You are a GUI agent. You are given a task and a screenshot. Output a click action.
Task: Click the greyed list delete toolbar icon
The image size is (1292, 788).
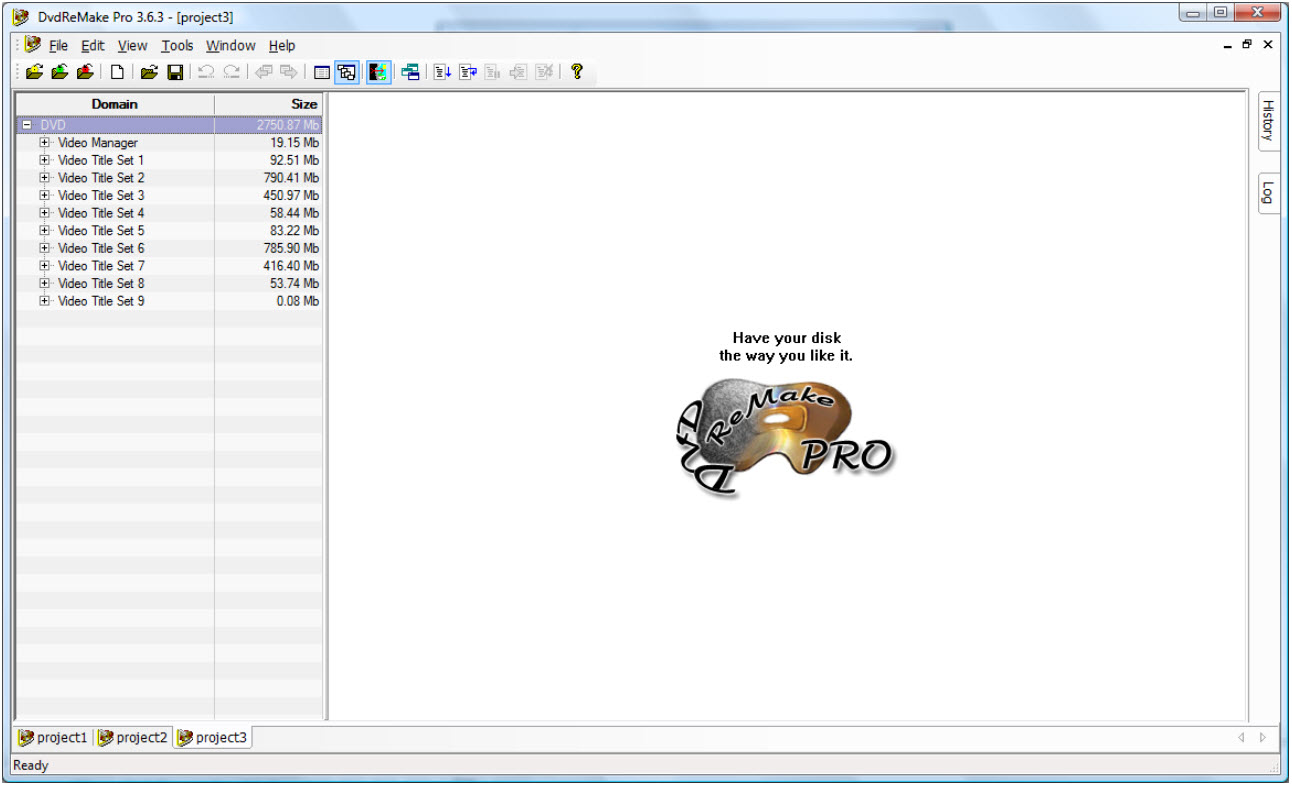[543, 72]
